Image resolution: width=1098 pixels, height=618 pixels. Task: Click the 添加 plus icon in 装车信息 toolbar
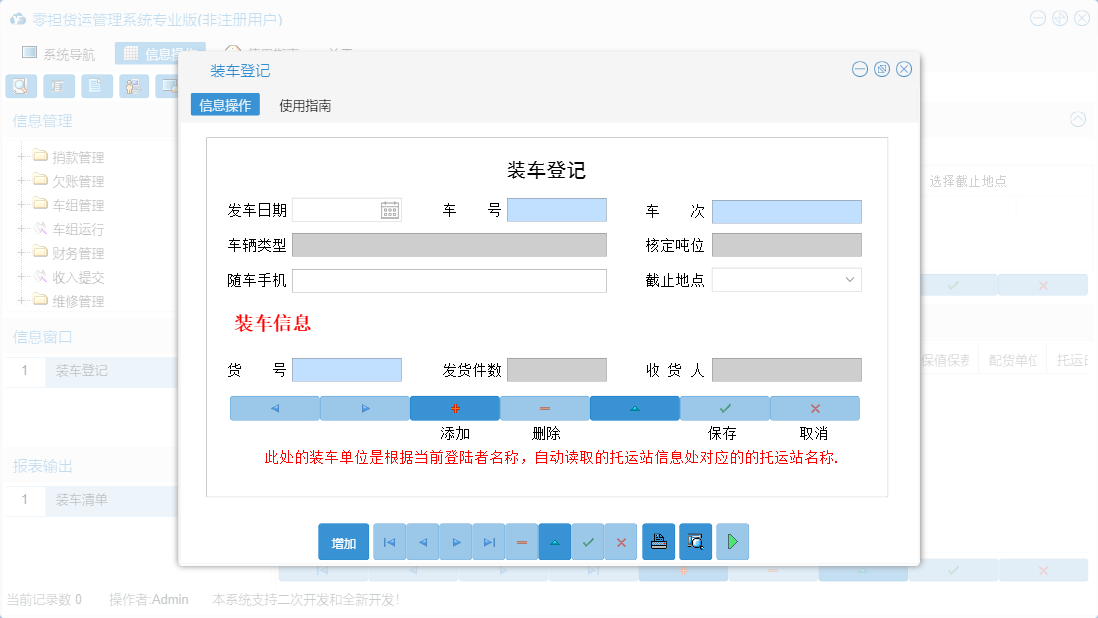(455, 408)
